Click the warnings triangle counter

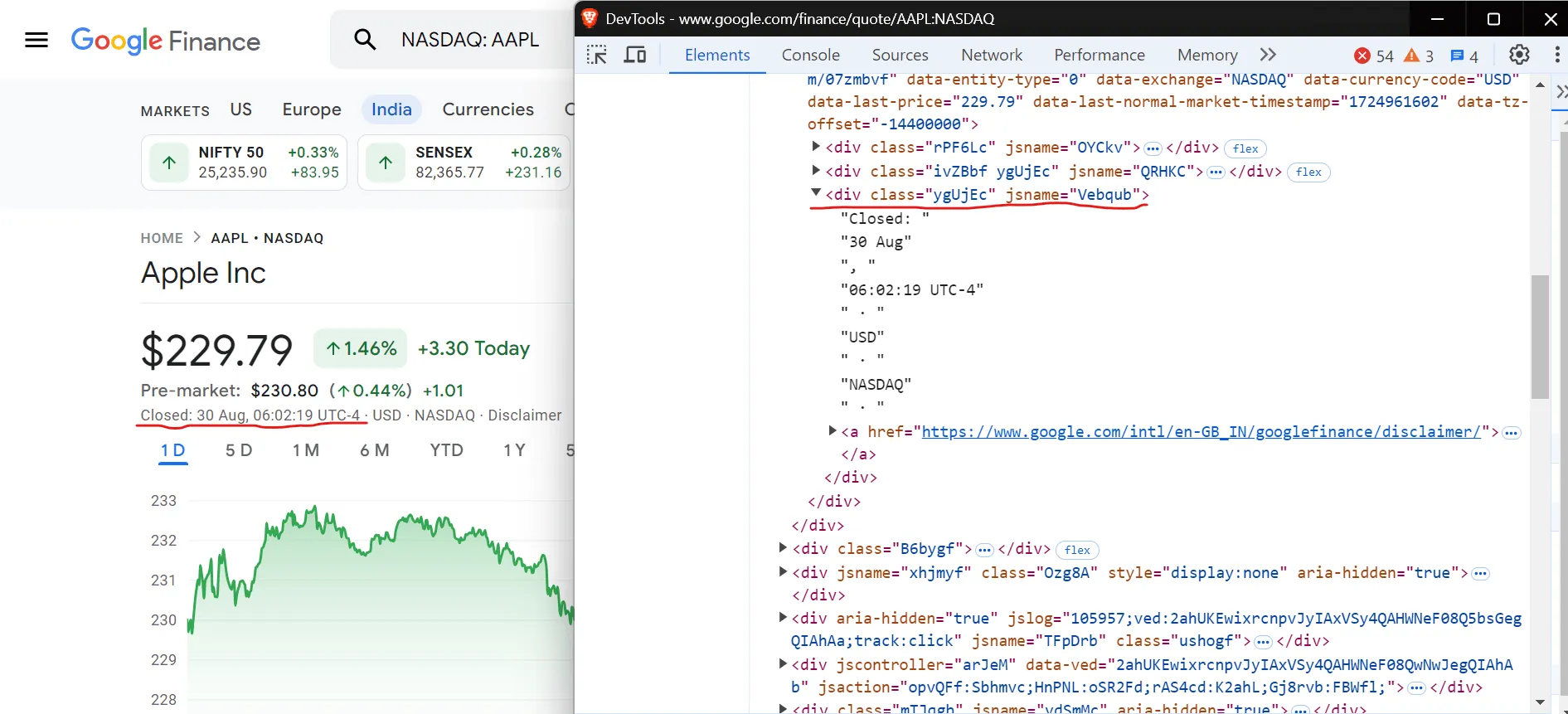click(1419, 56)
